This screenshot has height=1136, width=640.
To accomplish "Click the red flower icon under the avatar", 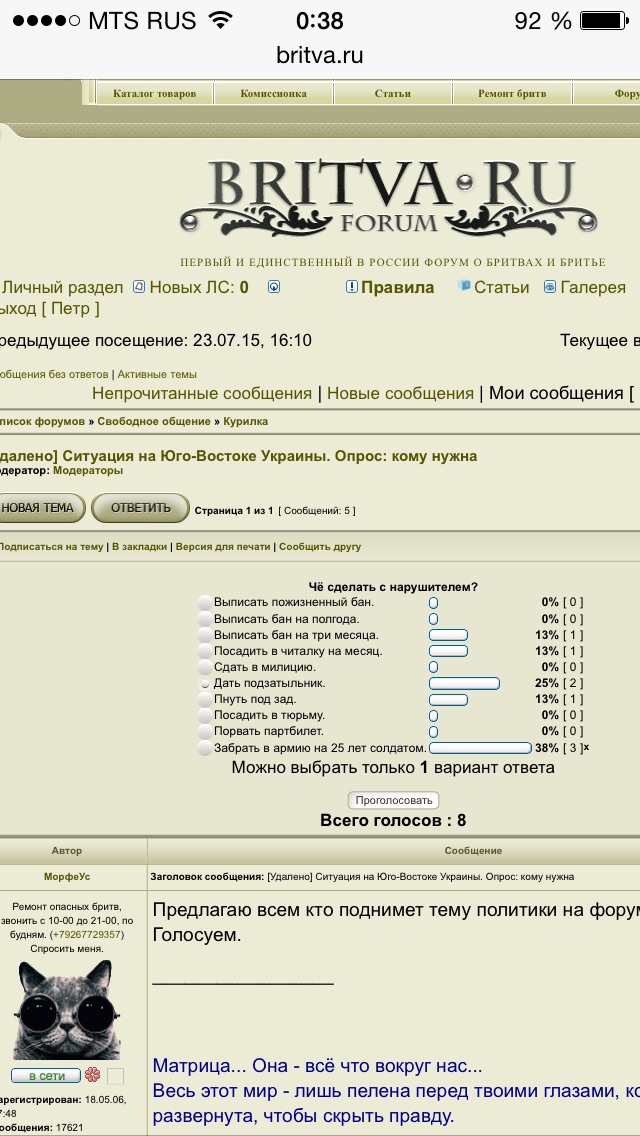I will [x=92, y=1076].
